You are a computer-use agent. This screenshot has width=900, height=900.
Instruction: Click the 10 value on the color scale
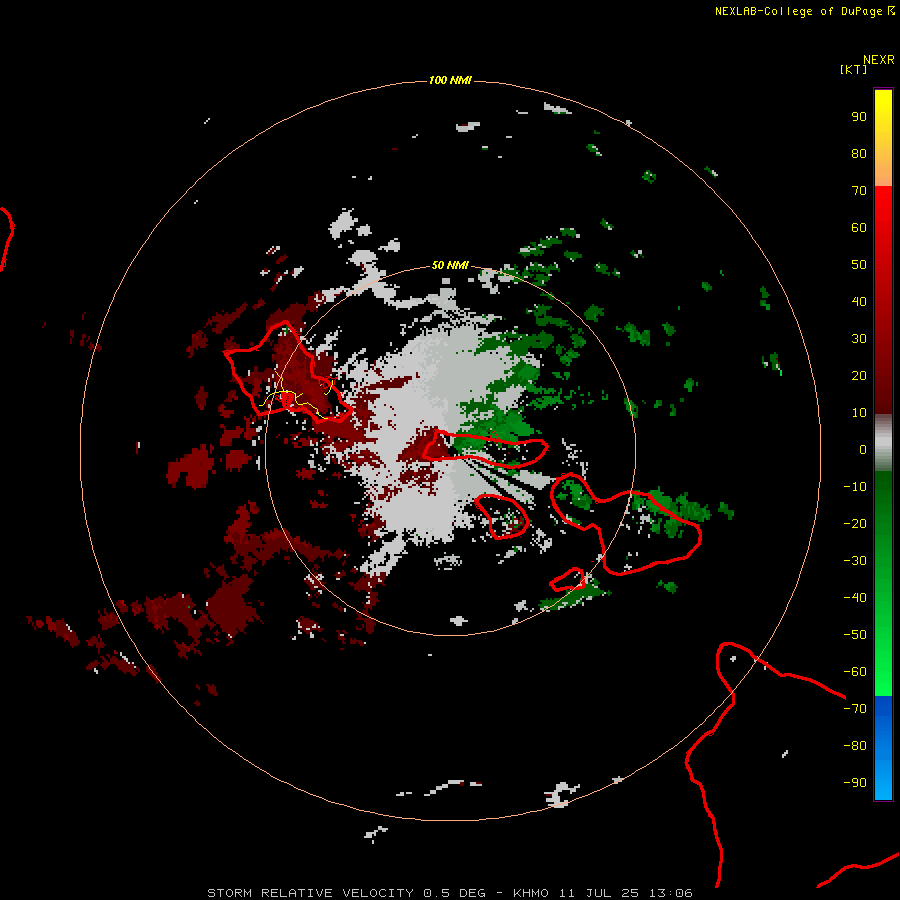(859, 413)
